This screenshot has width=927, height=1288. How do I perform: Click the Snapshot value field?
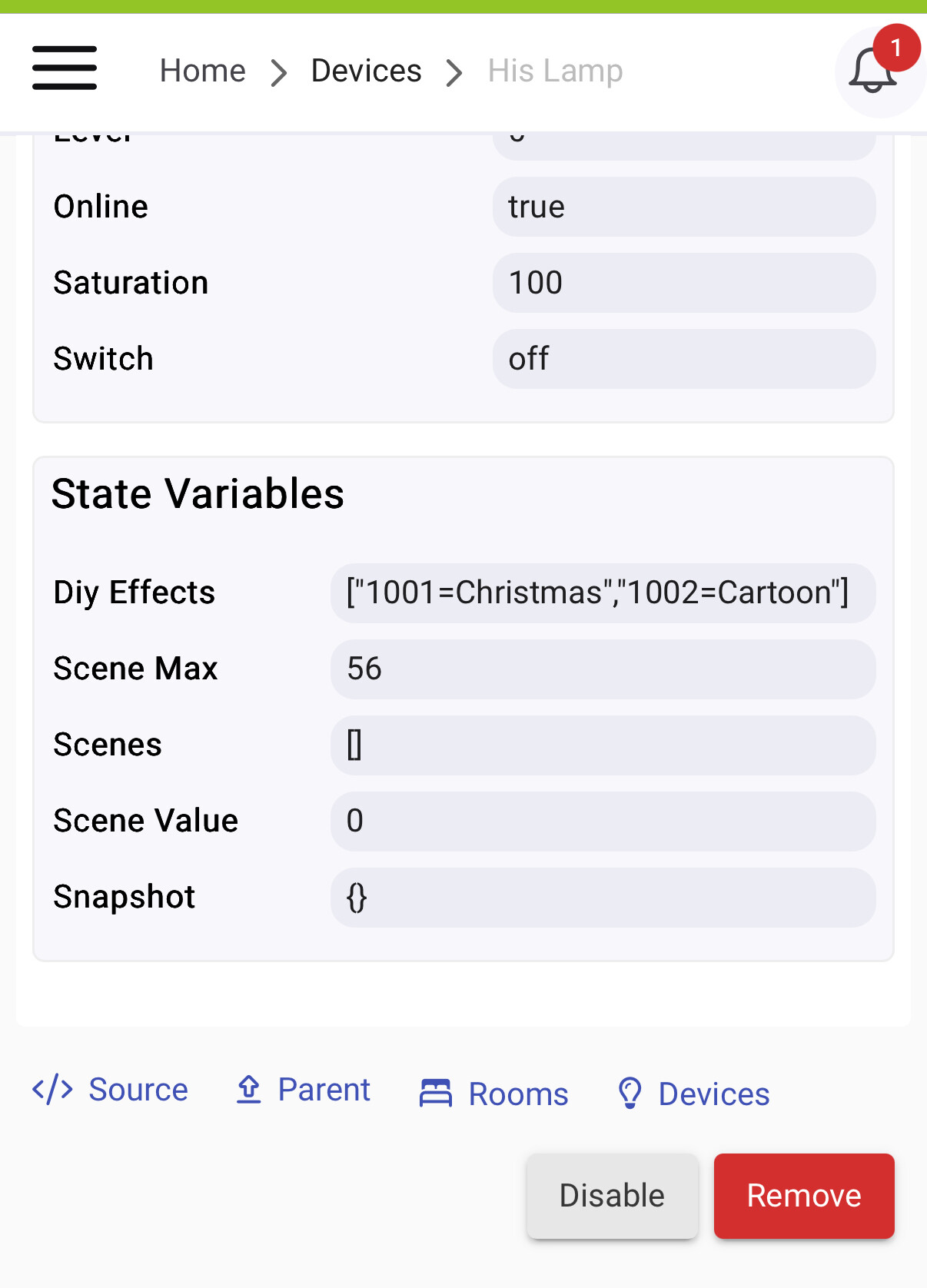[x=603, y=897]
